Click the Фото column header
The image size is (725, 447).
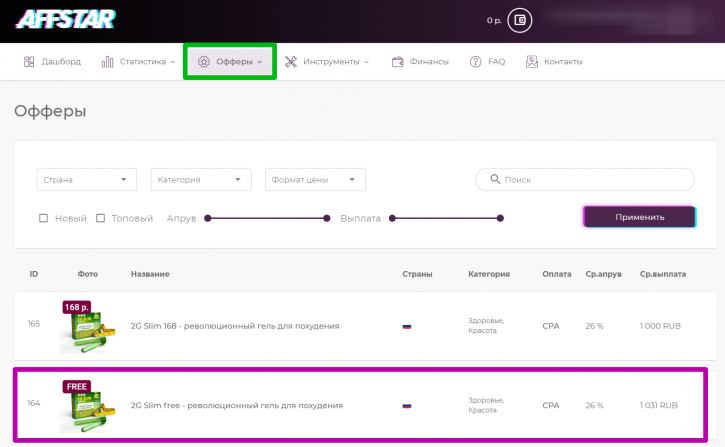(87, 274)
